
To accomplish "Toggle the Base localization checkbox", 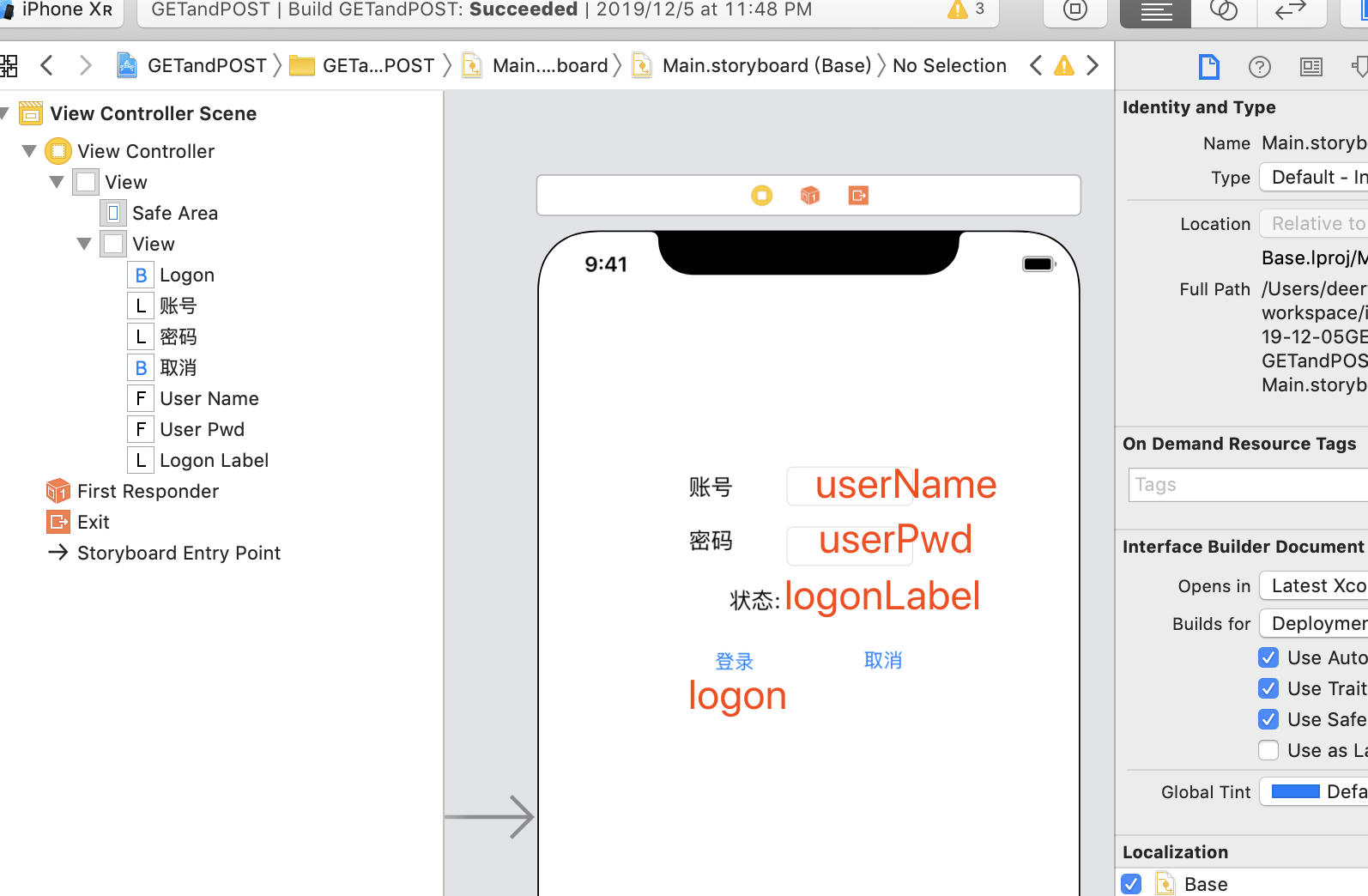I will pos(1132,884).
